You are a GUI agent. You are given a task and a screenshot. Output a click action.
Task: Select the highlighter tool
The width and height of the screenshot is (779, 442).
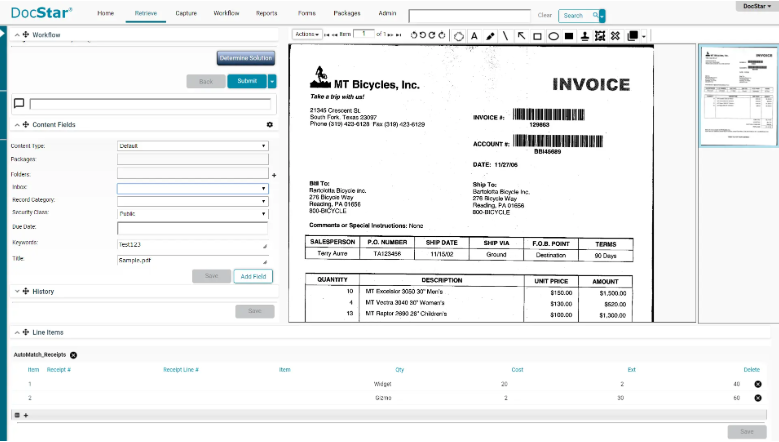[490, 35]
